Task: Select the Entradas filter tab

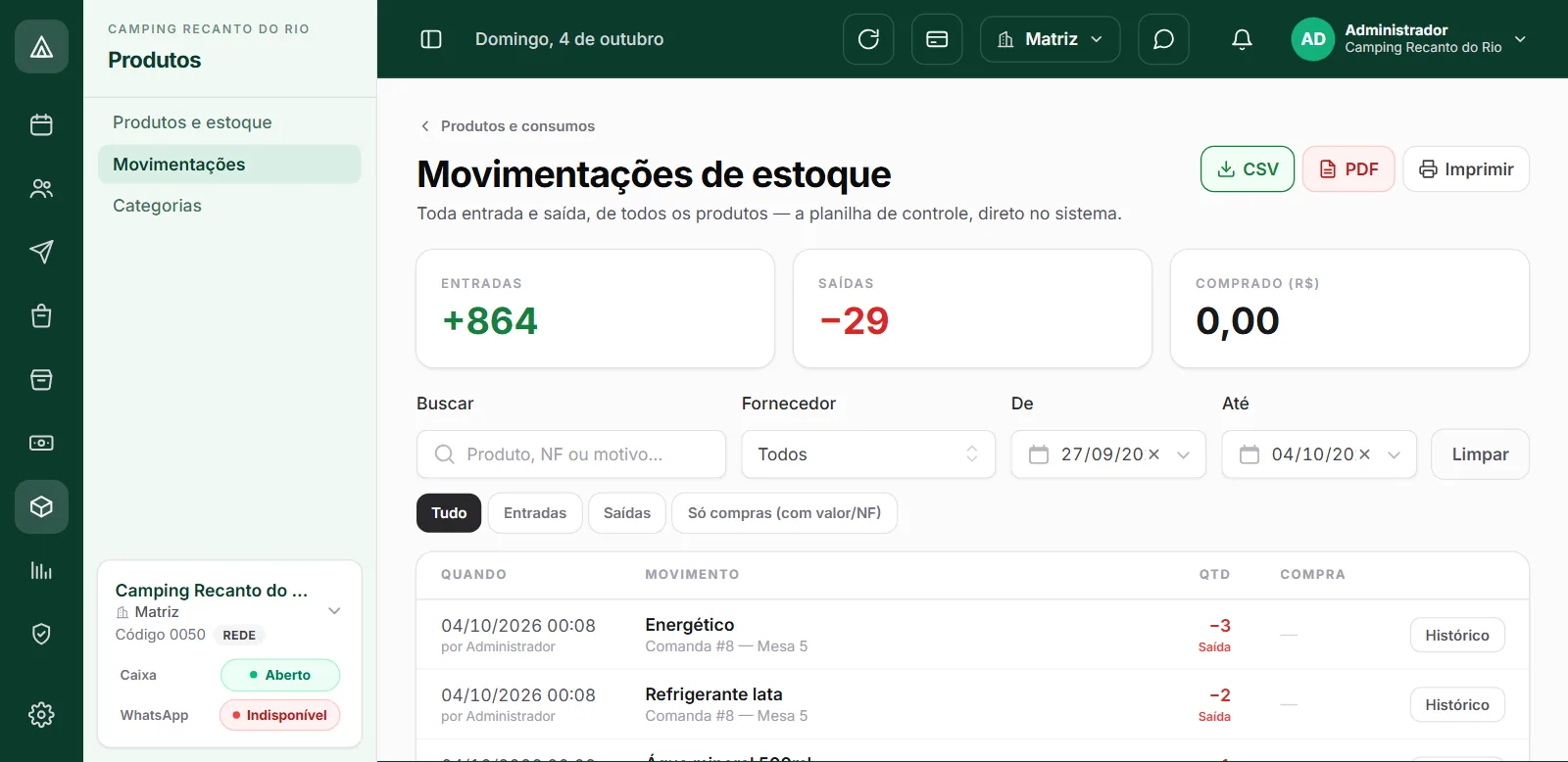Action: (535, 512)
